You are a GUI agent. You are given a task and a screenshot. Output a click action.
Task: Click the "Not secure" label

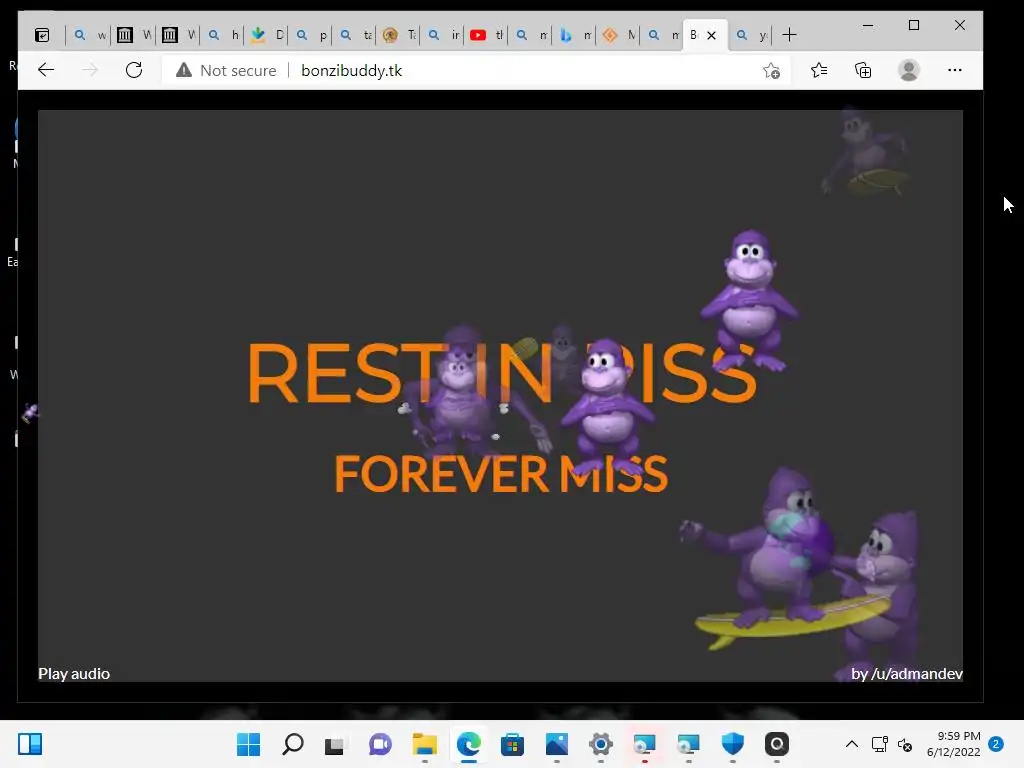pos(238,71)
